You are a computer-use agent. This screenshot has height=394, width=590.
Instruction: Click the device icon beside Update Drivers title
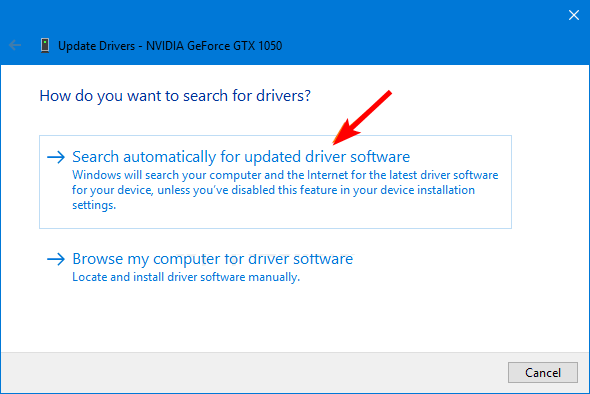click(45, 46)
